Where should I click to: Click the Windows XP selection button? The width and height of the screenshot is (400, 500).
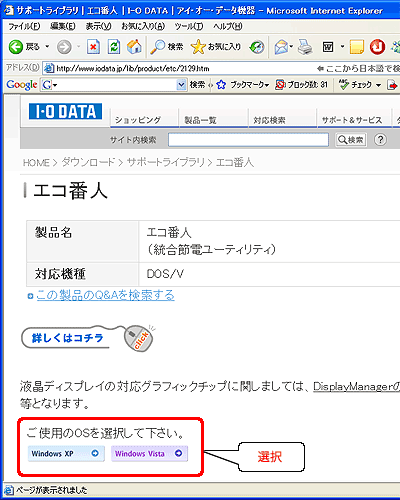point(66,454)
